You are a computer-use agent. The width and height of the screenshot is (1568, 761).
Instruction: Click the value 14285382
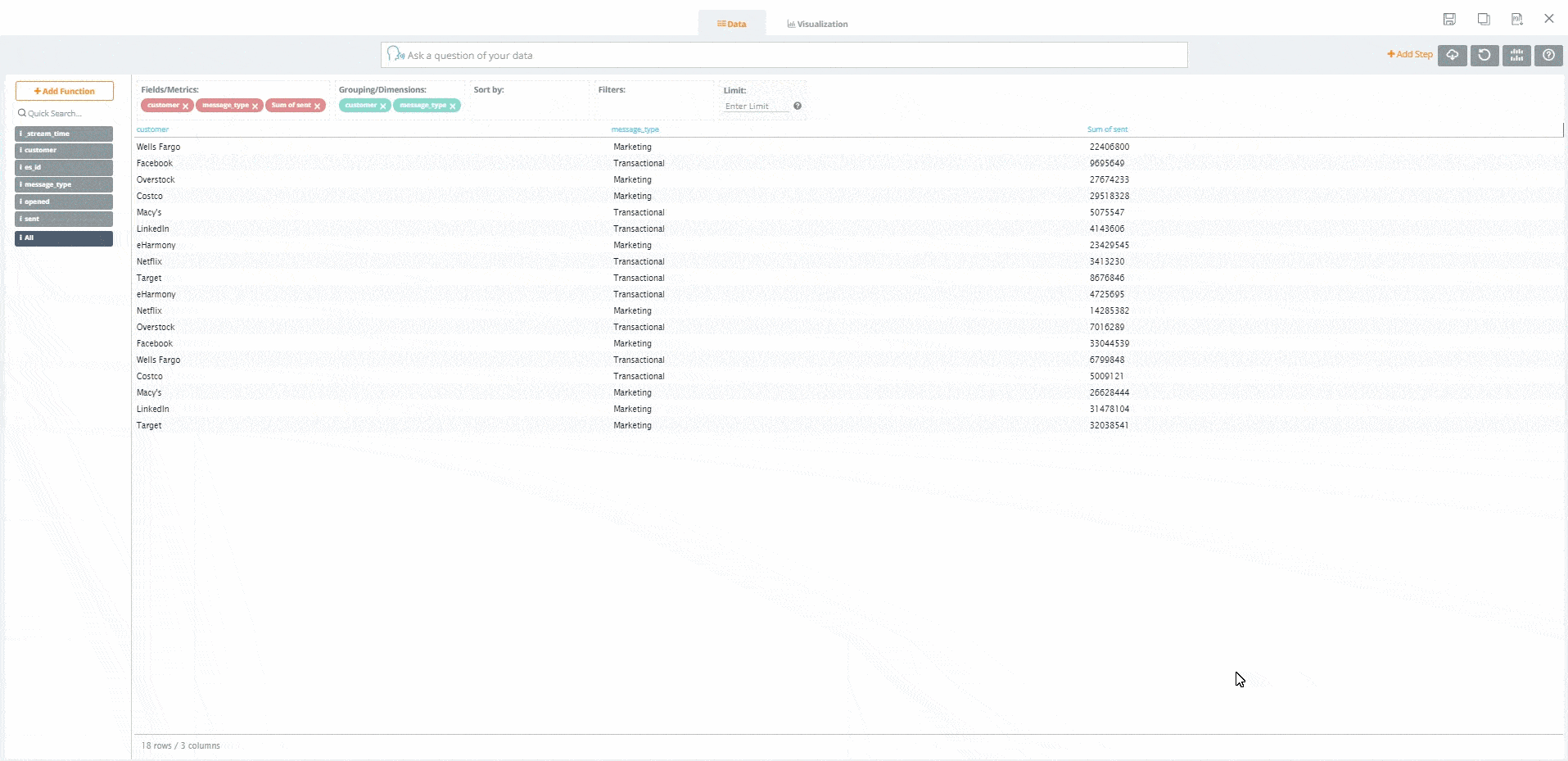coord(1109,310)
